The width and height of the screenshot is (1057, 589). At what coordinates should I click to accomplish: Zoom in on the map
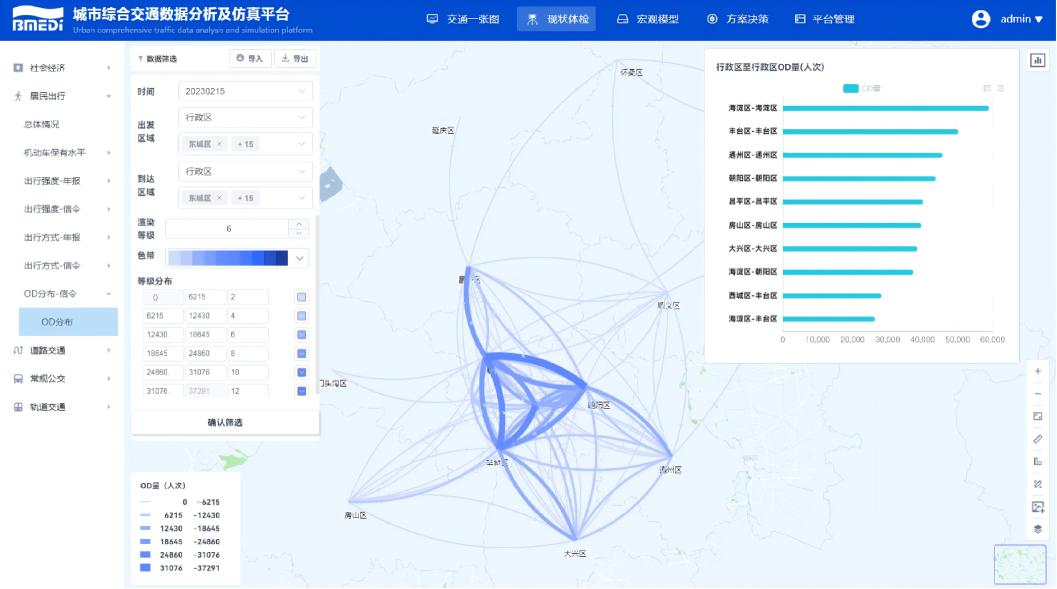1037,371
